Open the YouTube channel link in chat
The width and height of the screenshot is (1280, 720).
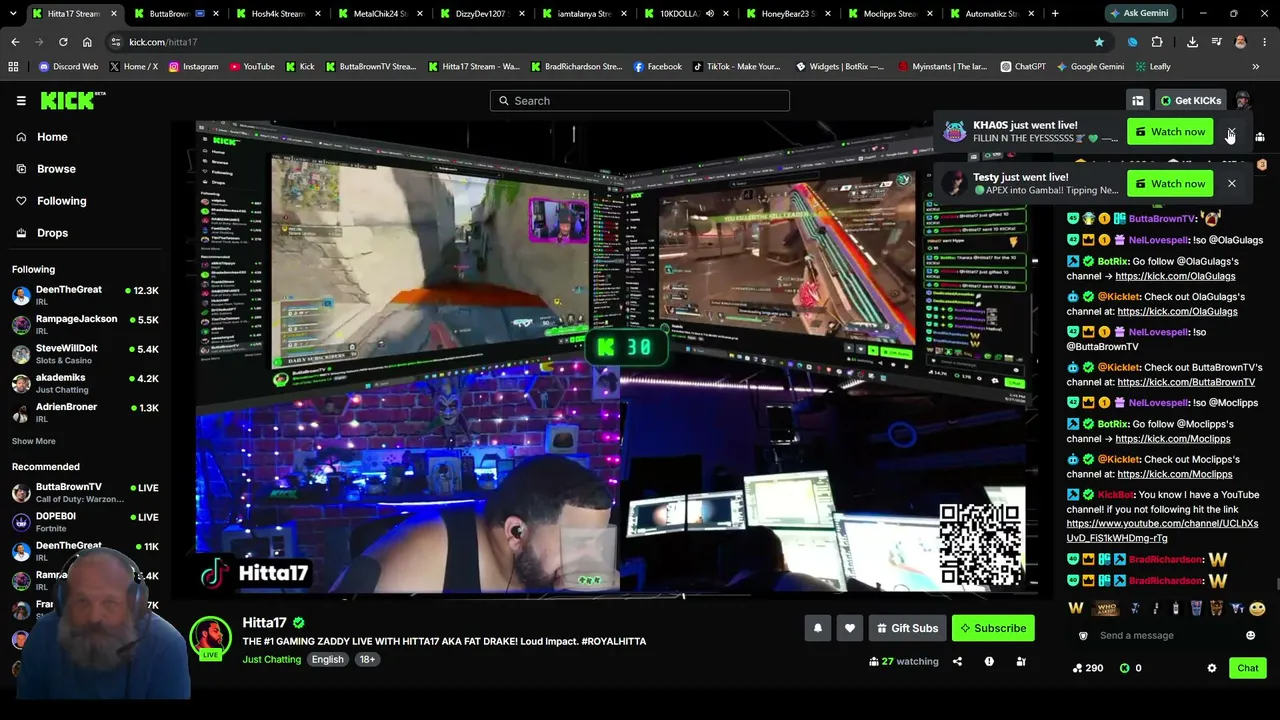(1162, 530)
